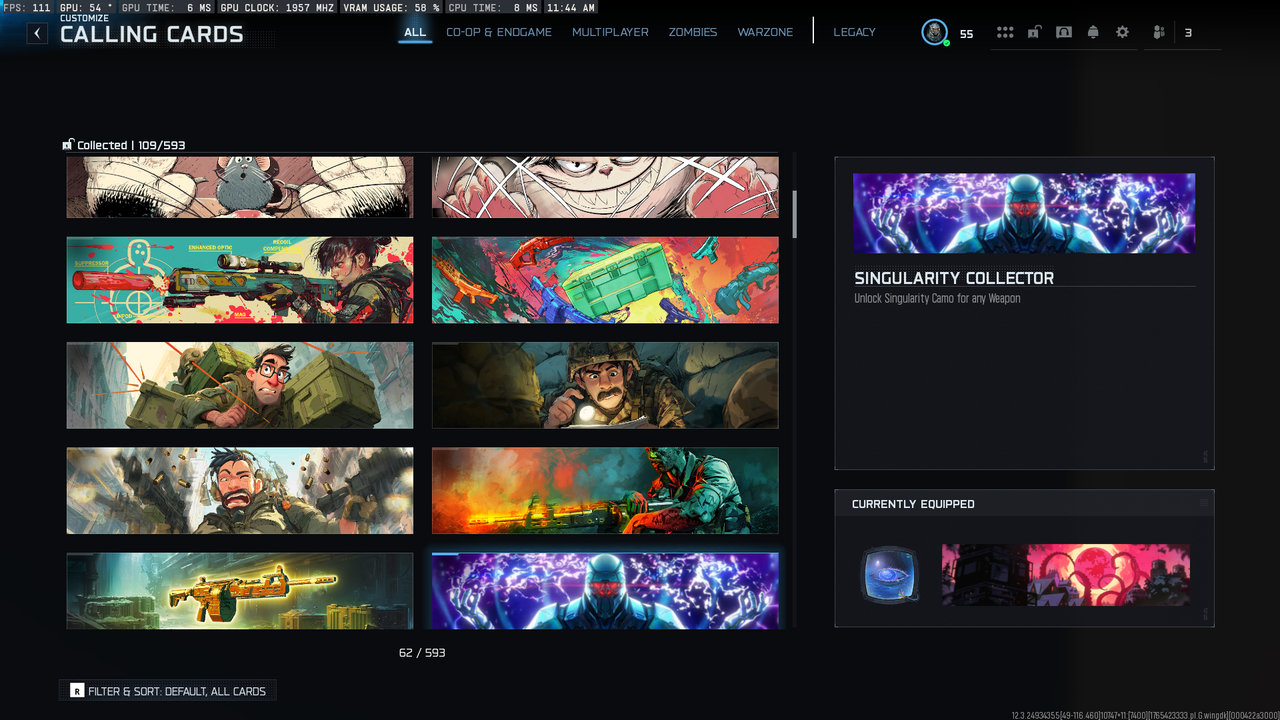1280x720 pixels.
Task: Click the equipped eye emblem
Action: click(x=889, y=575)
